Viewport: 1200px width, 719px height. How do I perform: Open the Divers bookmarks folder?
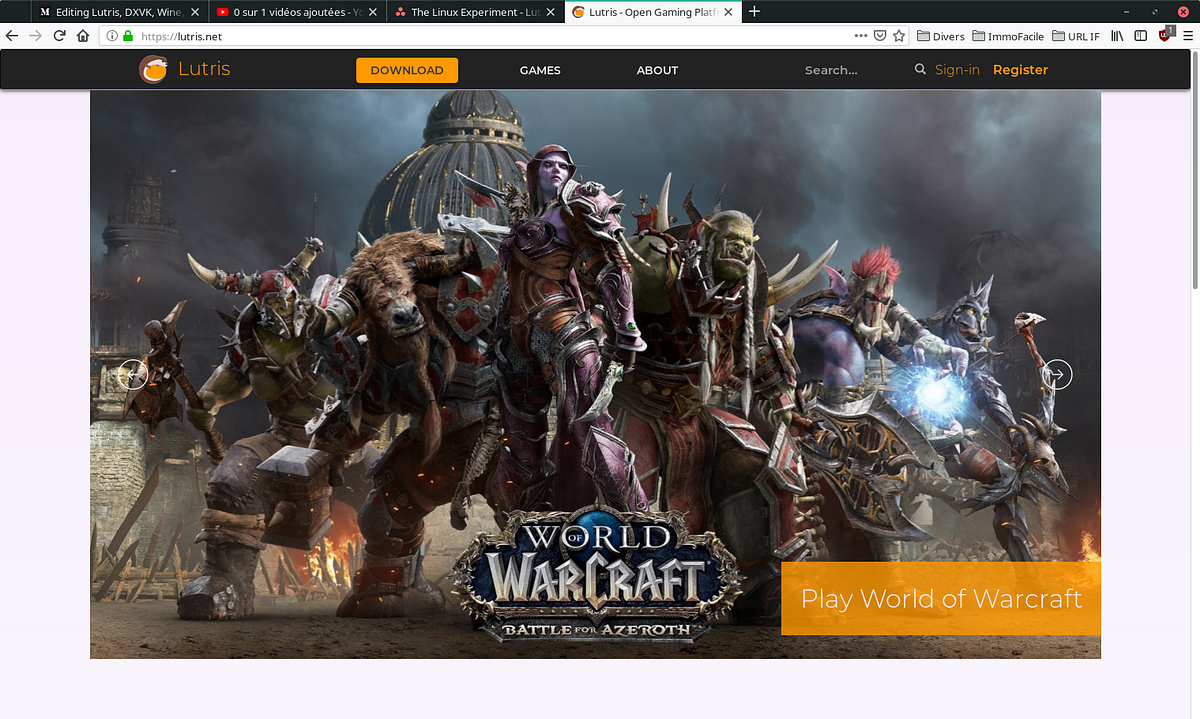940,36
